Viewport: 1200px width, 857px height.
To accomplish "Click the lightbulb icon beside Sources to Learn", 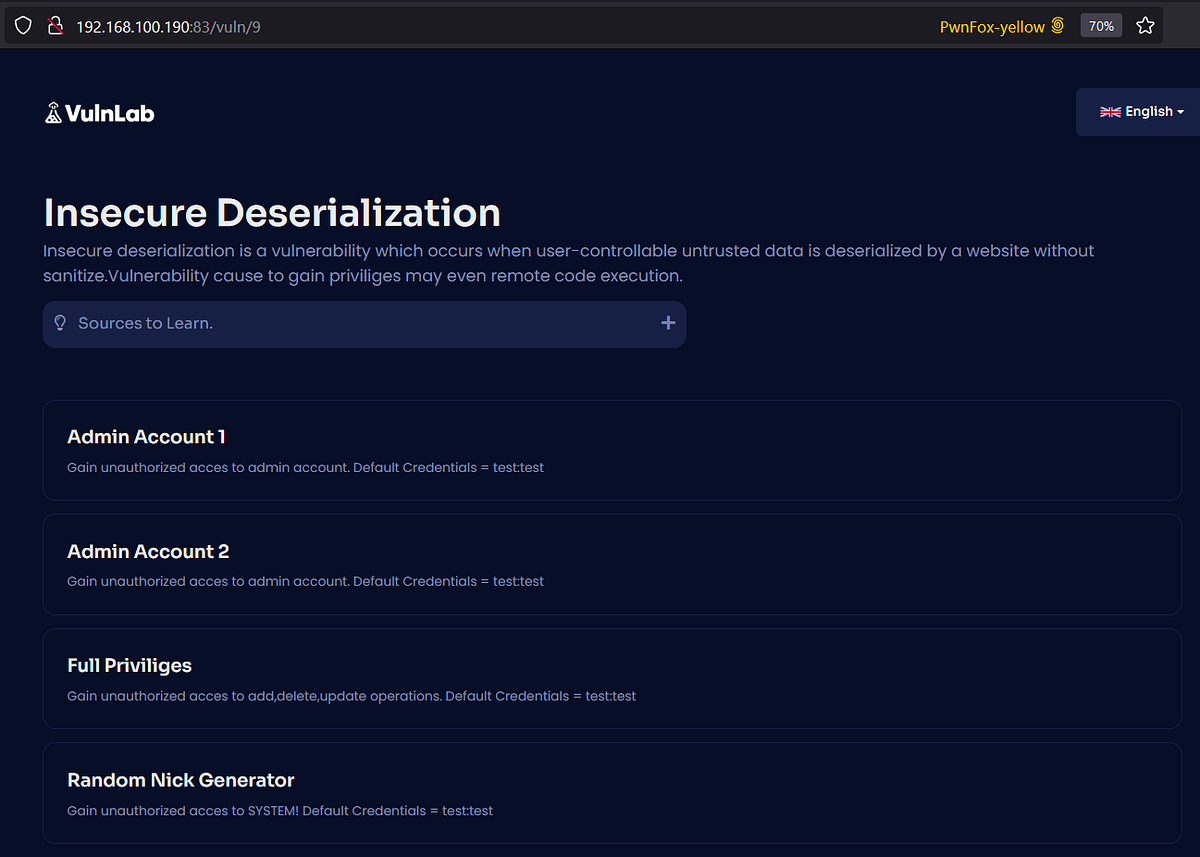I will coord(60,323).
